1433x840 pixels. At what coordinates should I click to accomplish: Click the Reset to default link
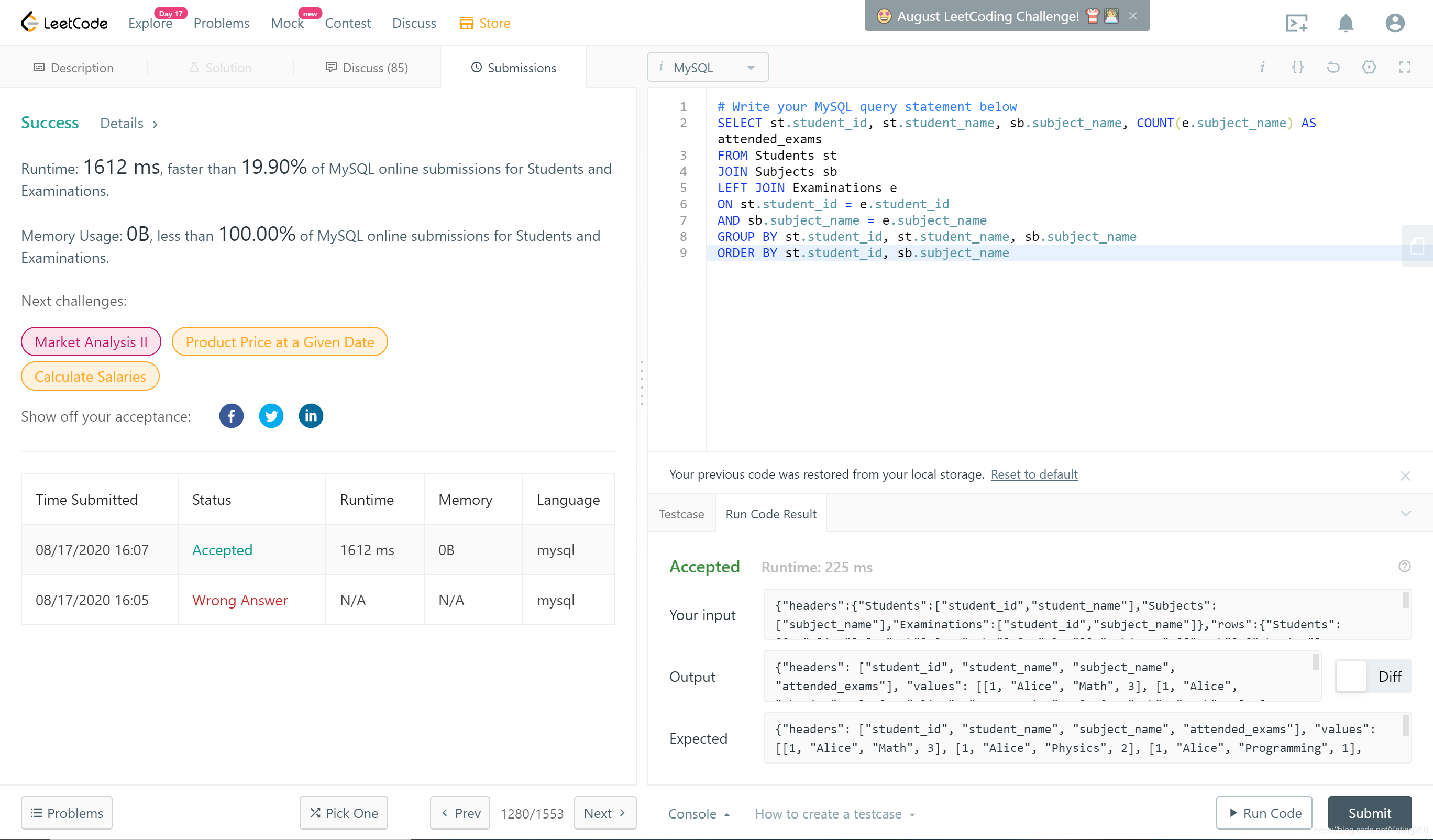(x=1033, y=474)
